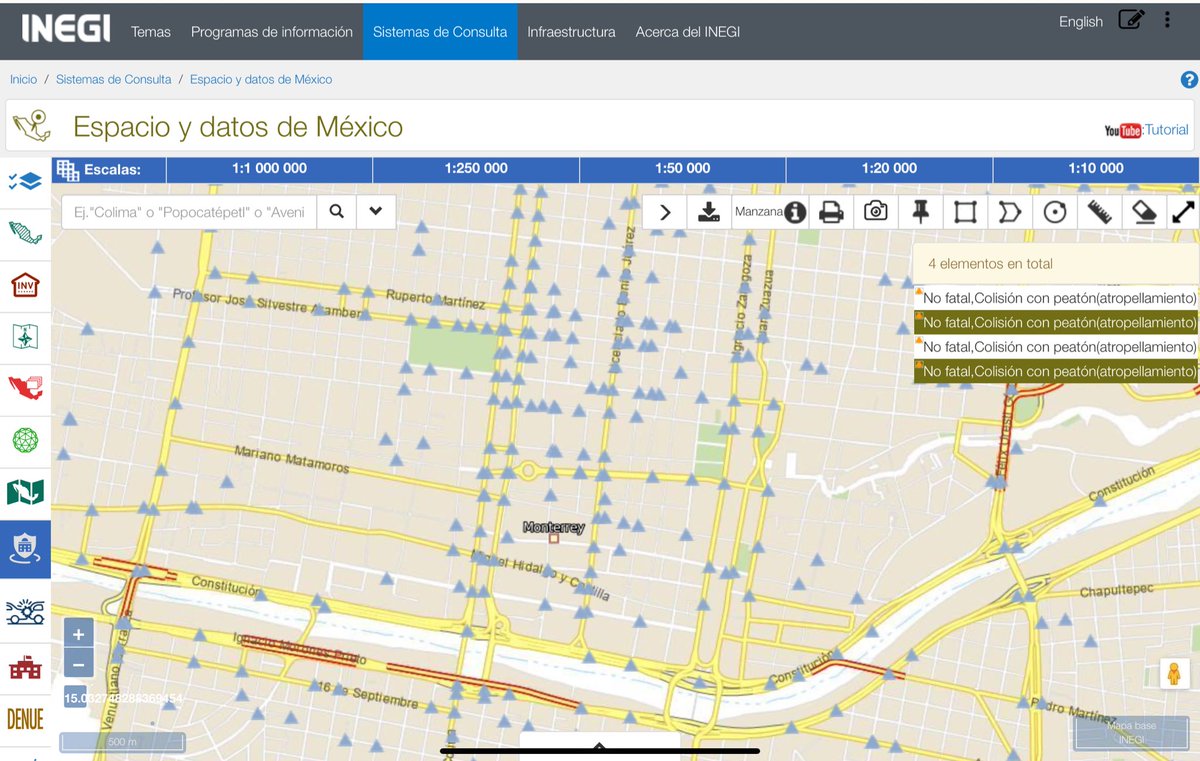1200x761 pixels.
Task: Select the circle buffer tool
Action: [1055, 212]
